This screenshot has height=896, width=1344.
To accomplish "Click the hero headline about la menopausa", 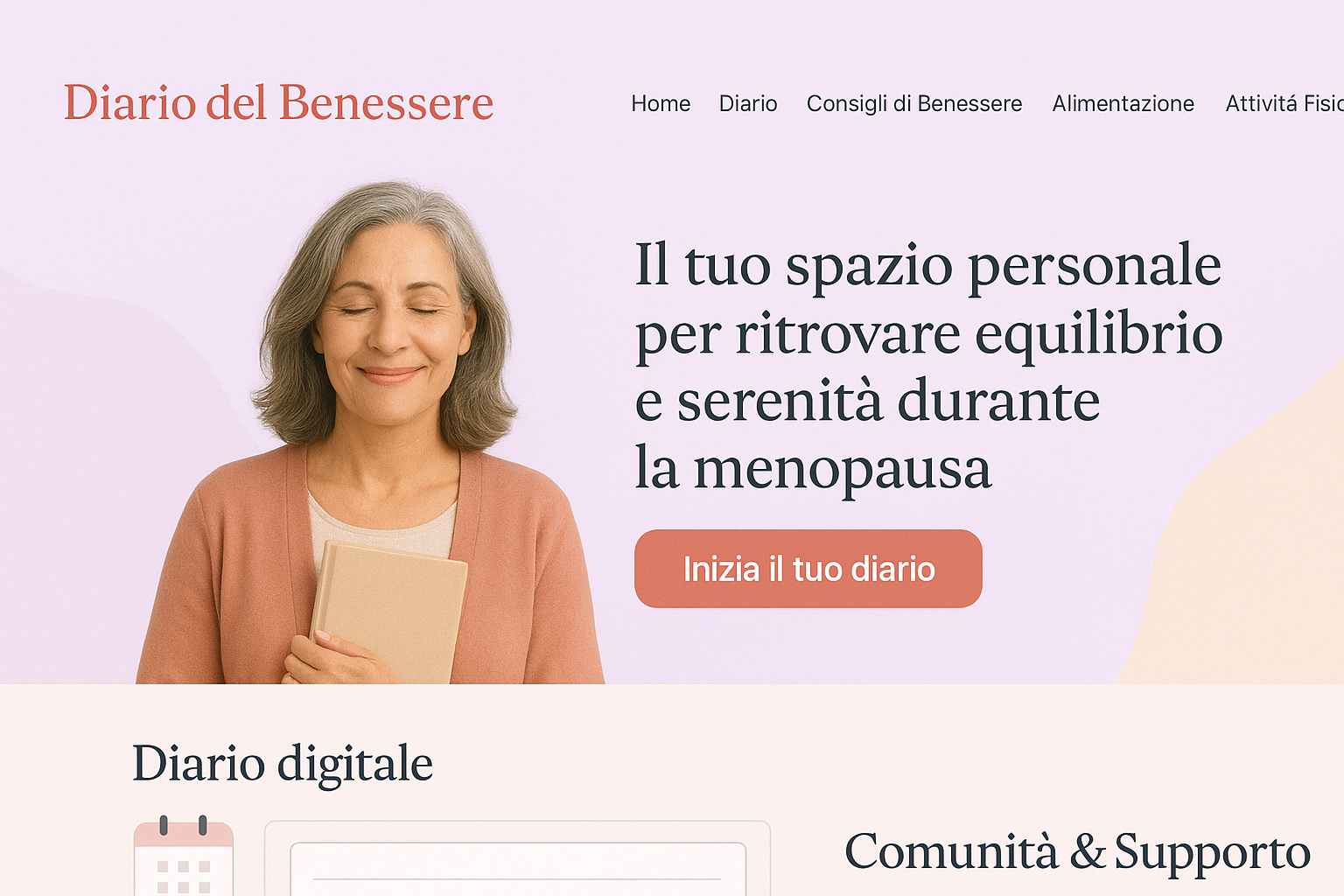I will [x=928, y=366].
